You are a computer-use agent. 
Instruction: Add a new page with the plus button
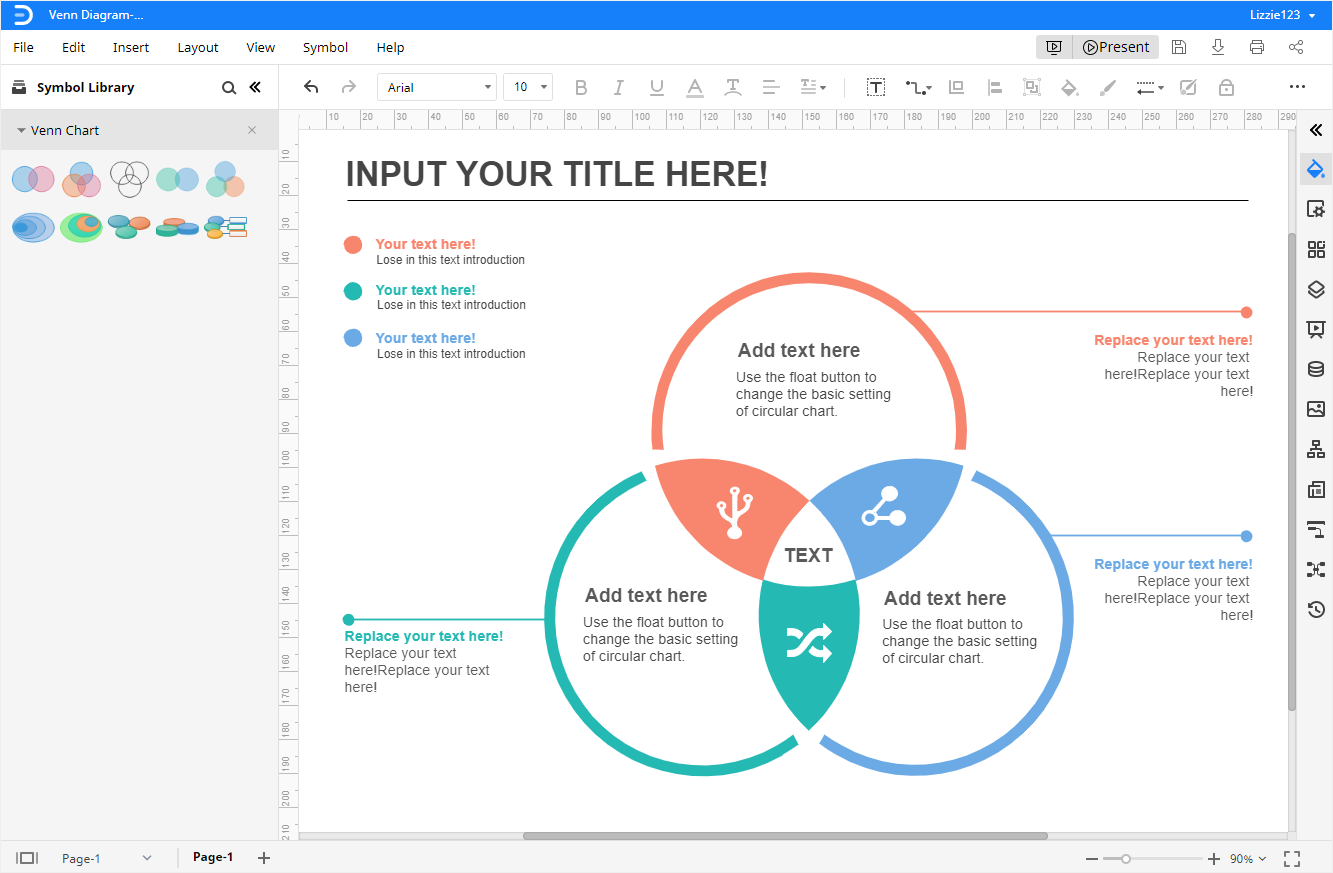263,857
